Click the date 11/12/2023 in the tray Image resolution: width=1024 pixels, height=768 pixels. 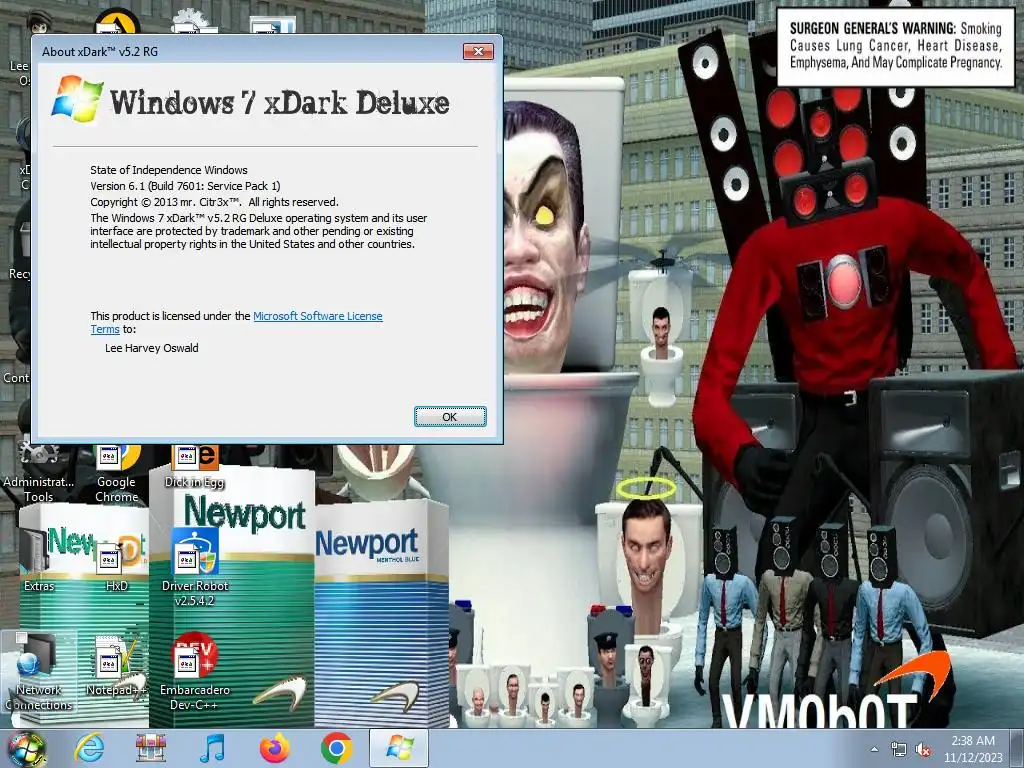[973, 758]
